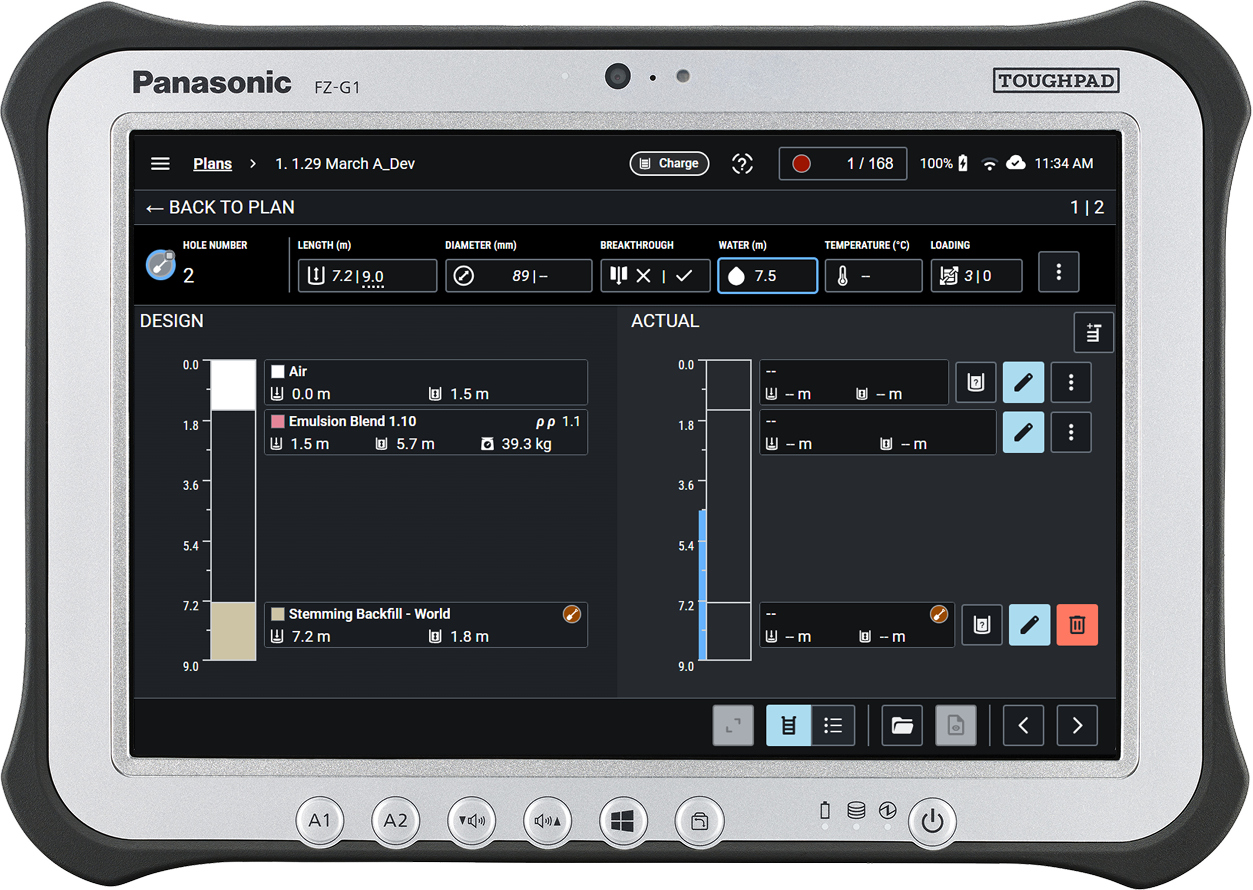Click shovel icon on Stemming Backfill design row
This screenshot has width=1253, height=890.
pos(572,614)
